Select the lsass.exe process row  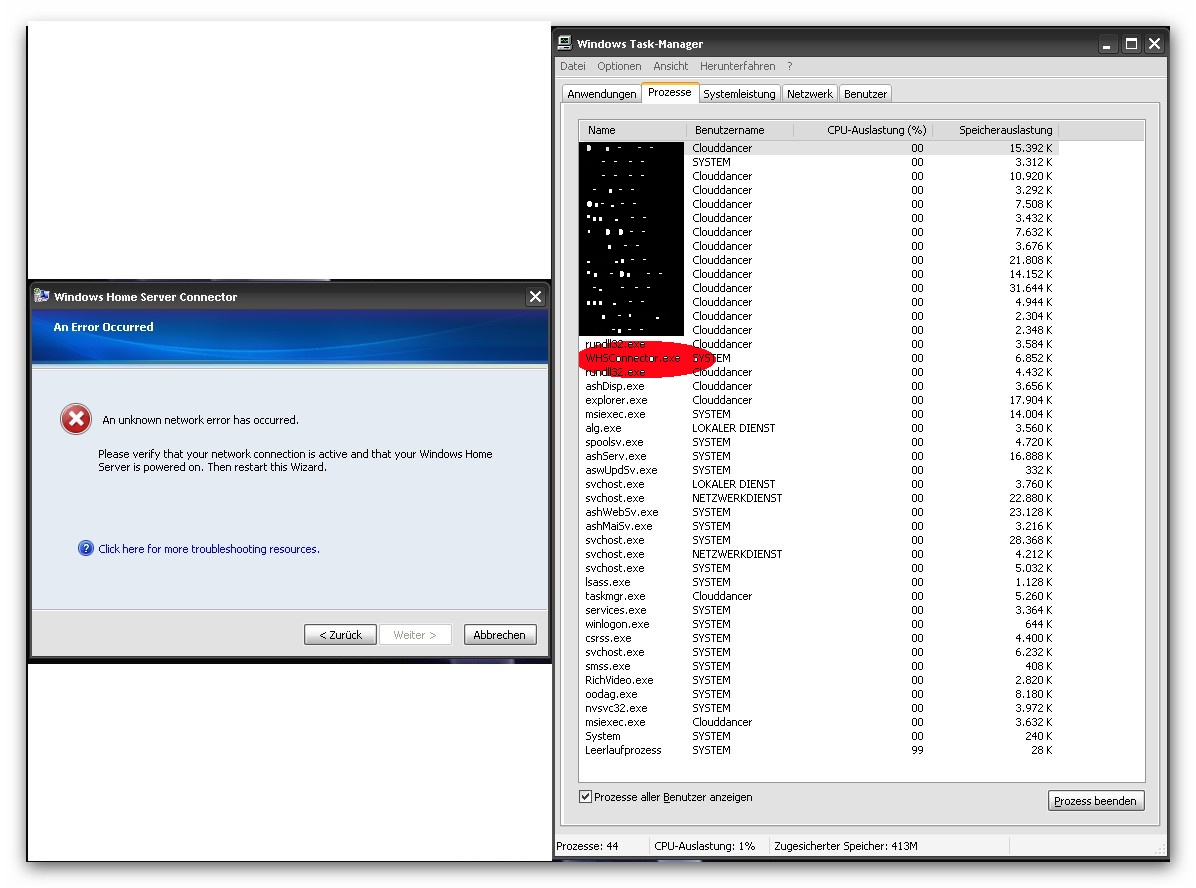point(818,582)
